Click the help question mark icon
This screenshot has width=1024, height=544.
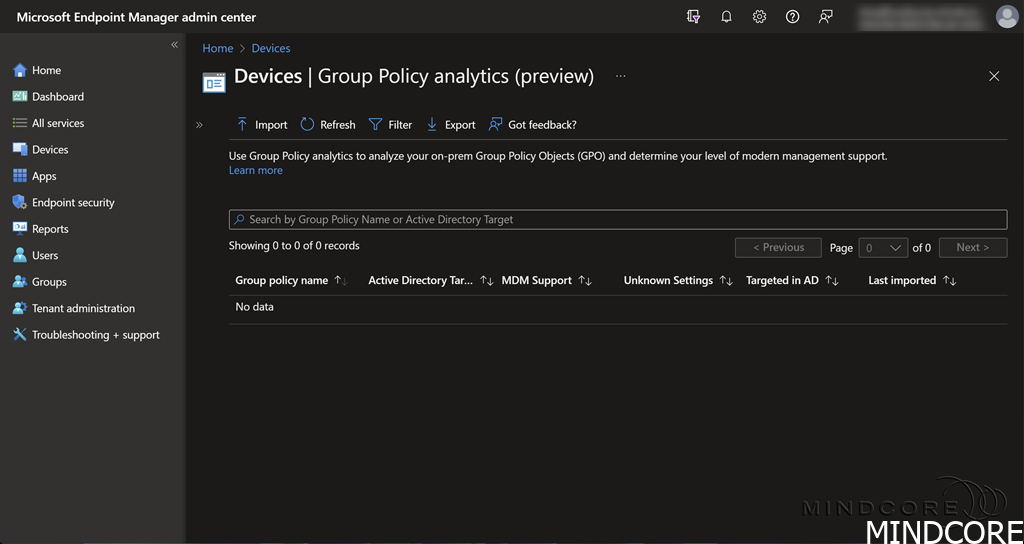coord(792,17)
